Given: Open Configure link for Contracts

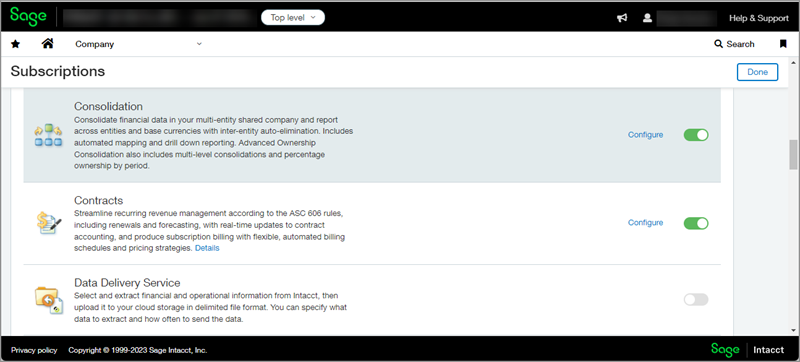Looking at the screenshot, I should (x=645, y=223).
